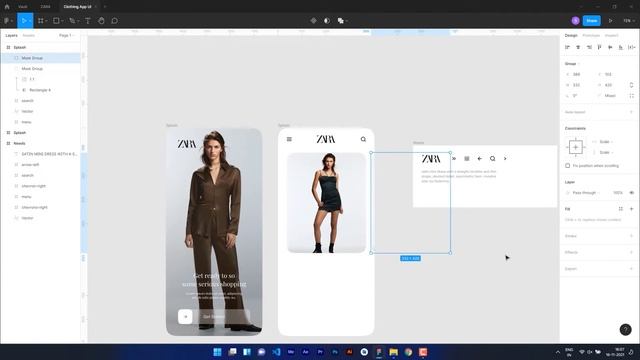Toggle constrain proportions lock

[631, 85]
